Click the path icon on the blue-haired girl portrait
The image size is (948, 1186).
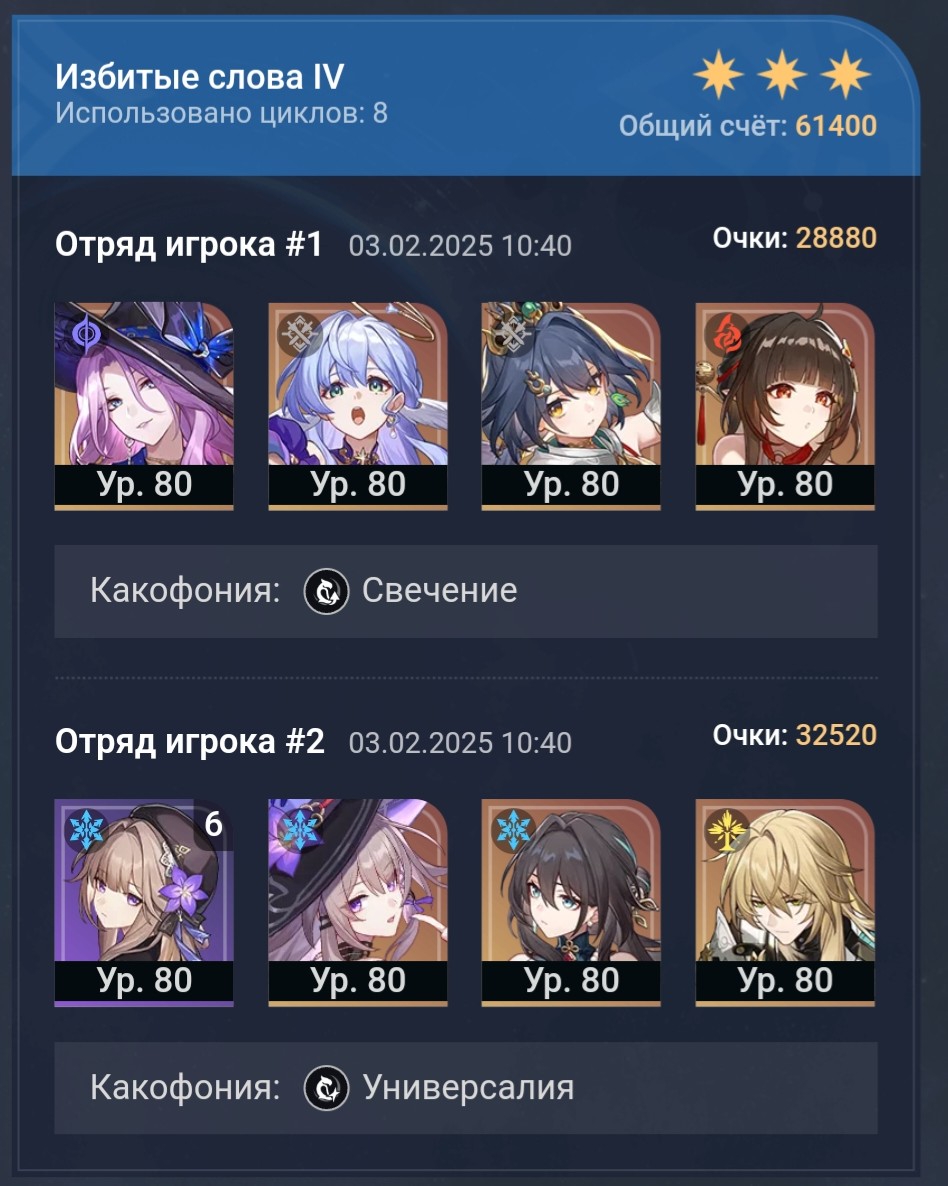pyautogui.click(x=300, y=334)
